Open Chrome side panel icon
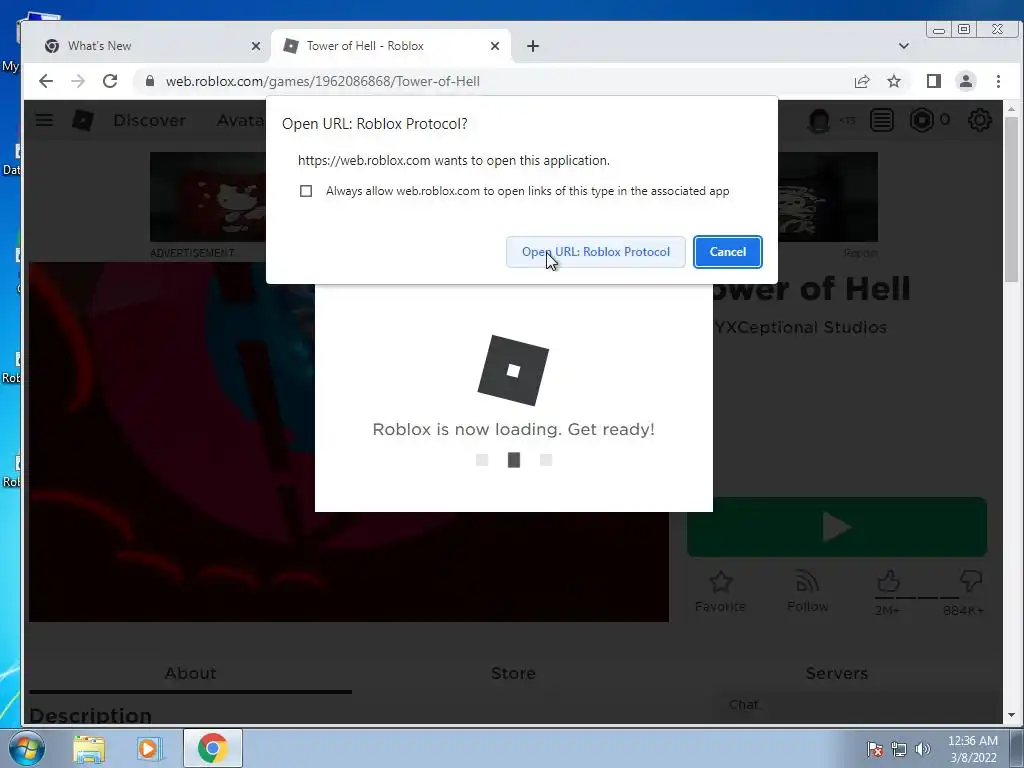 934,81
